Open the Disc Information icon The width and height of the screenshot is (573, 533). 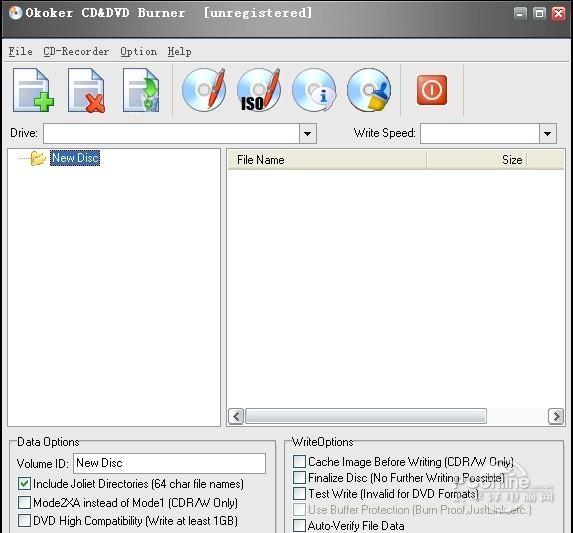[x=314, y=90]
